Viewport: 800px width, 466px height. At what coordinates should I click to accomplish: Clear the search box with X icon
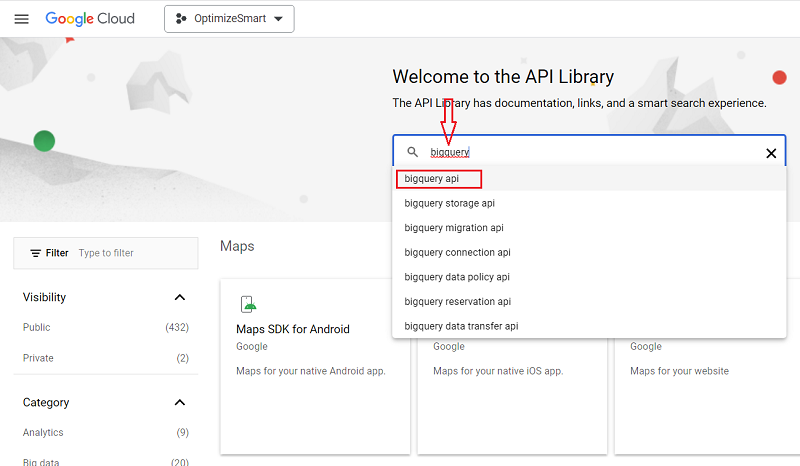pos(771,153)
